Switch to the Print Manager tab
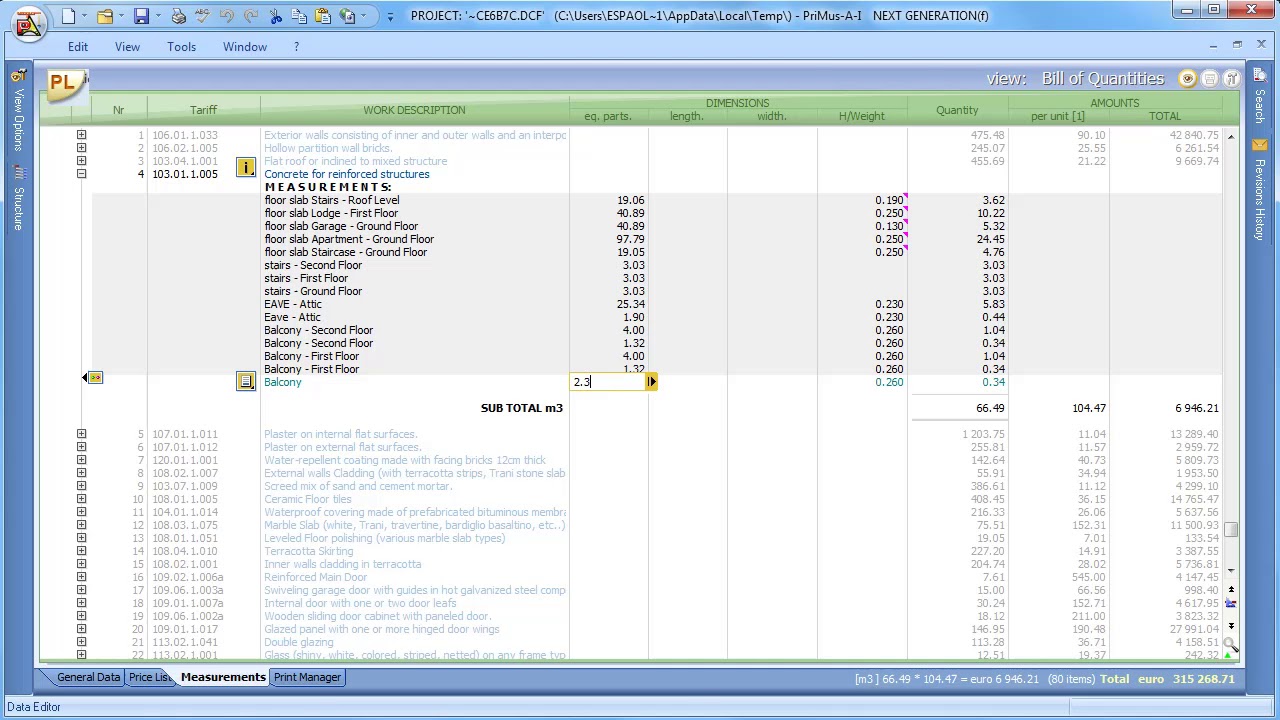The width and height of the screenshot is (1280, 720). pos(308,677)
